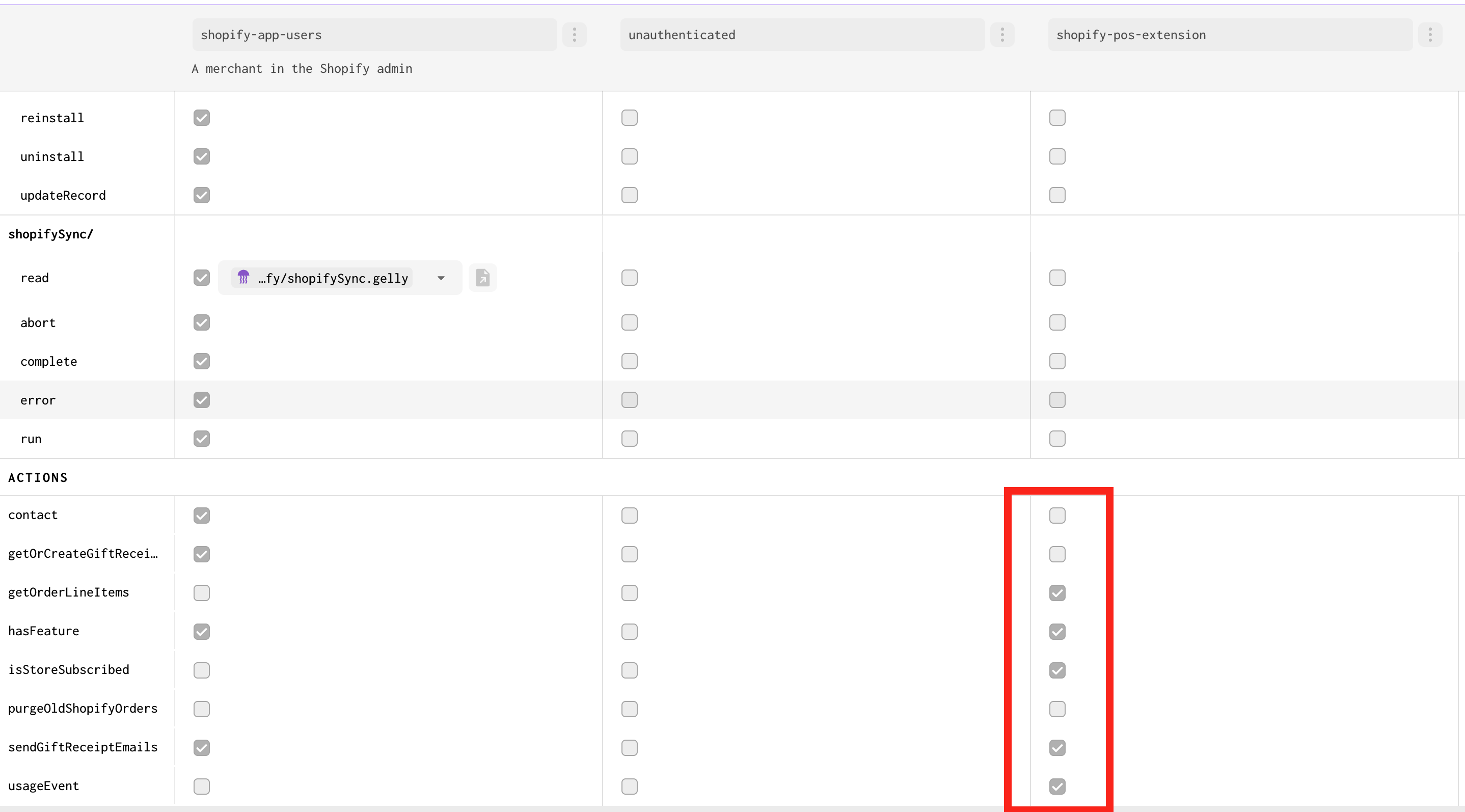Open the three-dot menu for shopify-pos-extension role
Viewport: 1465px width, 812px height.
pyautogui.click(x=1430, y=35)
